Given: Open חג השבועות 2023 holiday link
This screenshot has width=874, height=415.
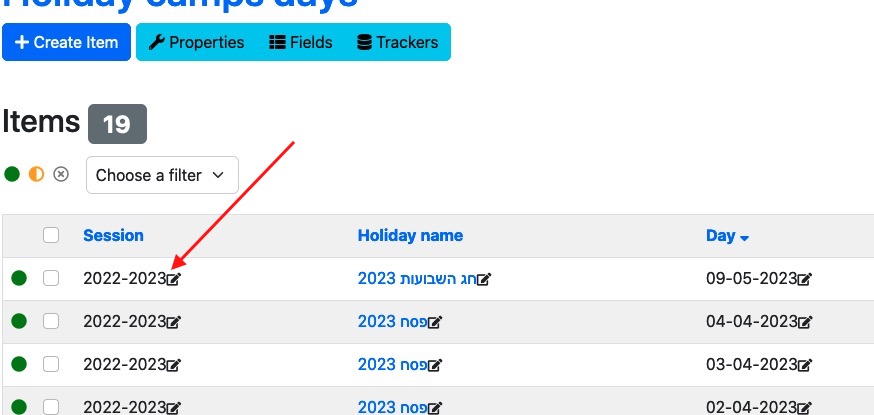Looking at the screenshot, I should [x=416, y=278].
